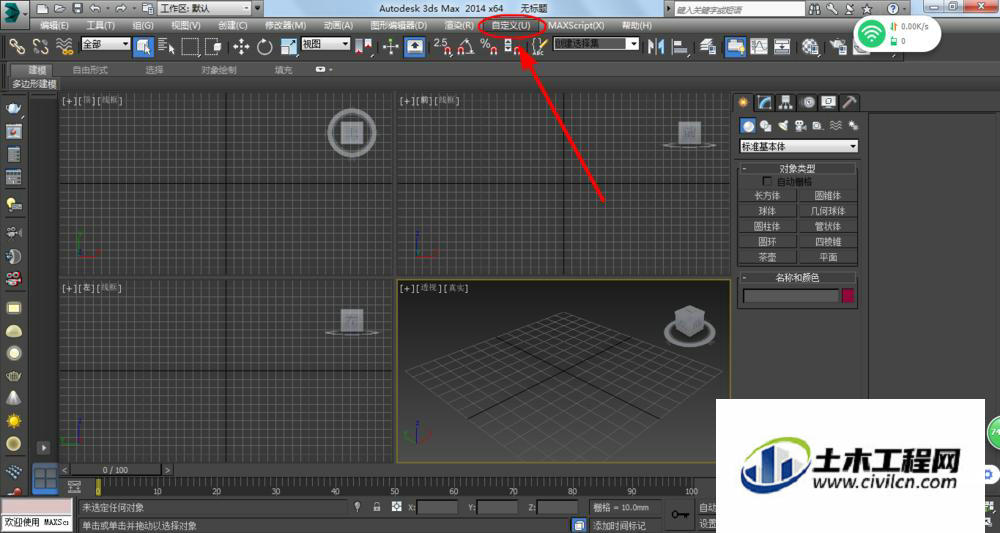Open Render Setup teapot icon

(838, 47)
